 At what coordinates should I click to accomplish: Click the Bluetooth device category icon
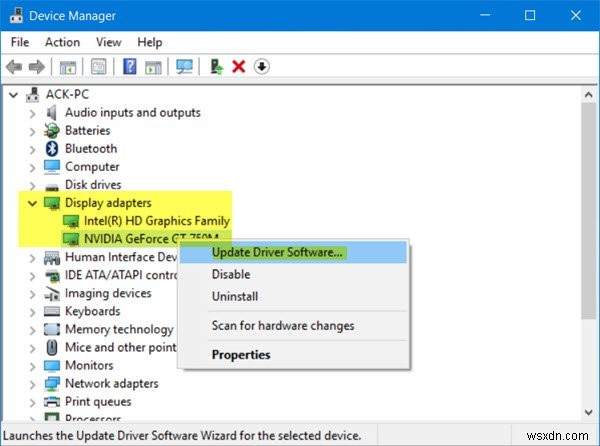tap(52, 148)
